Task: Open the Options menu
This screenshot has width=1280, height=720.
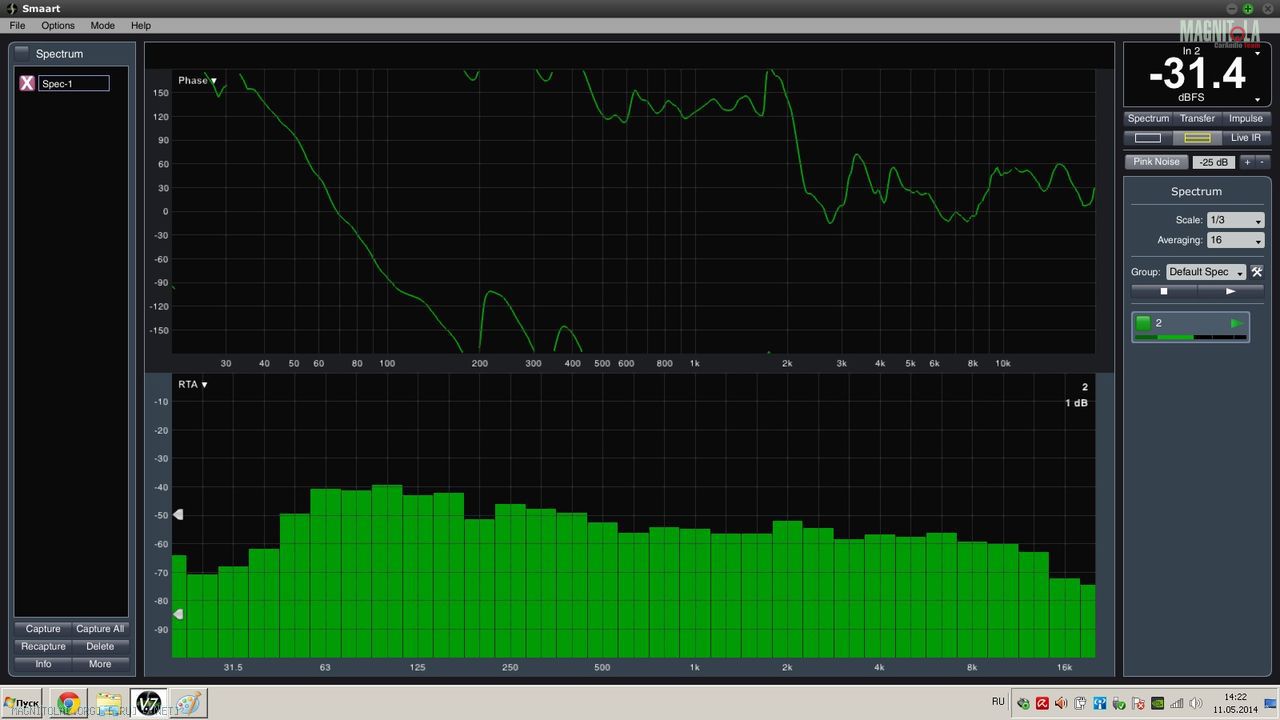Action: (x=58, y=25)
